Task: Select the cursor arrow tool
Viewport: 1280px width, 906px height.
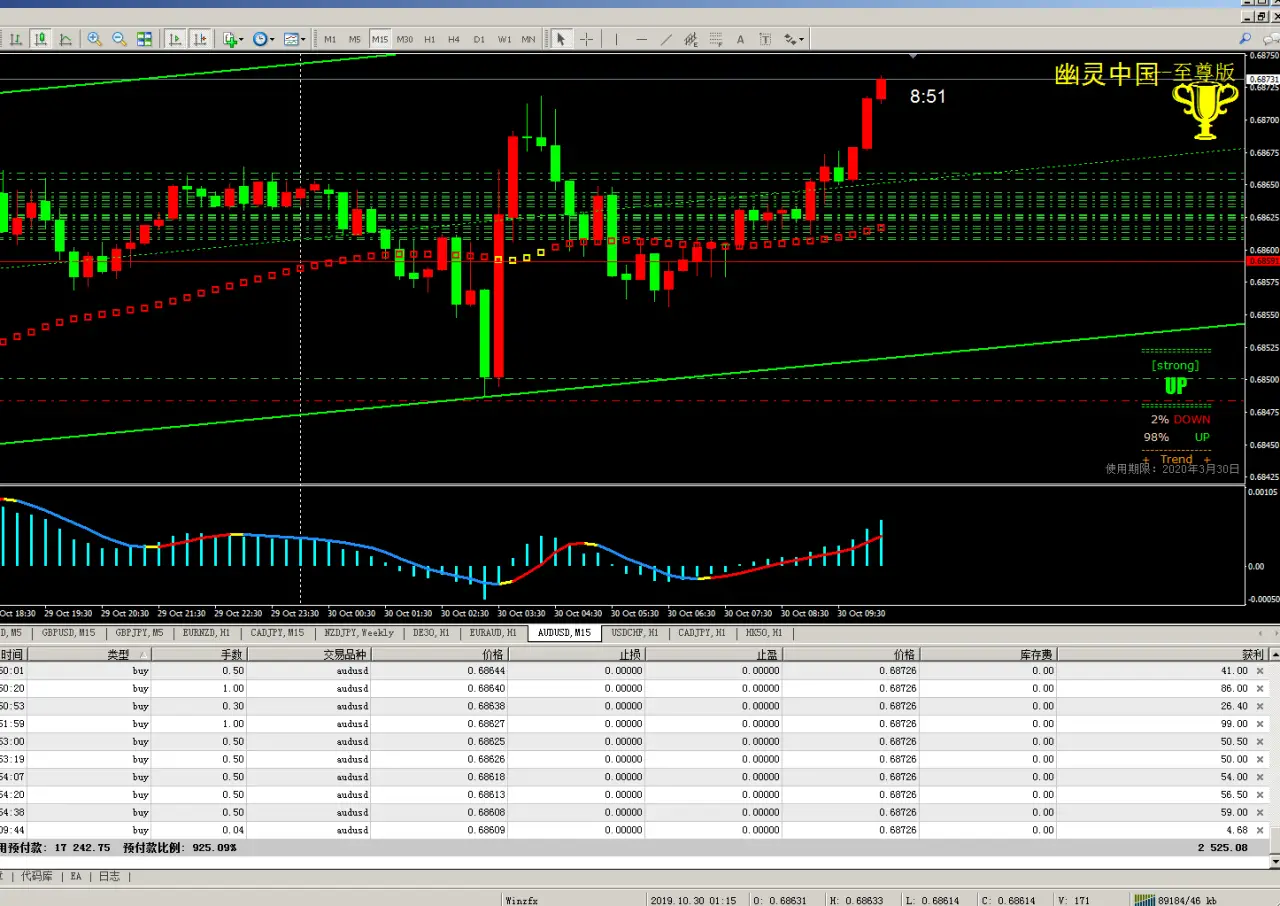Action: tap(561, 39)
